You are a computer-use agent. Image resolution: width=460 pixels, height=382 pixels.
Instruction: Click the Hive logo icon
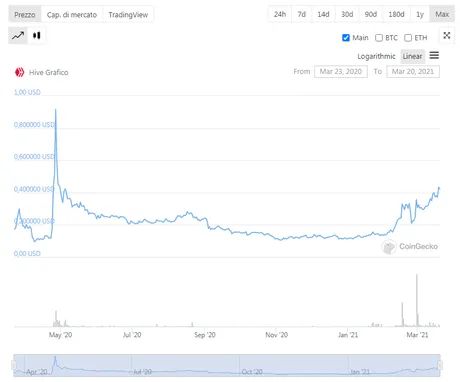pos(19,72)
